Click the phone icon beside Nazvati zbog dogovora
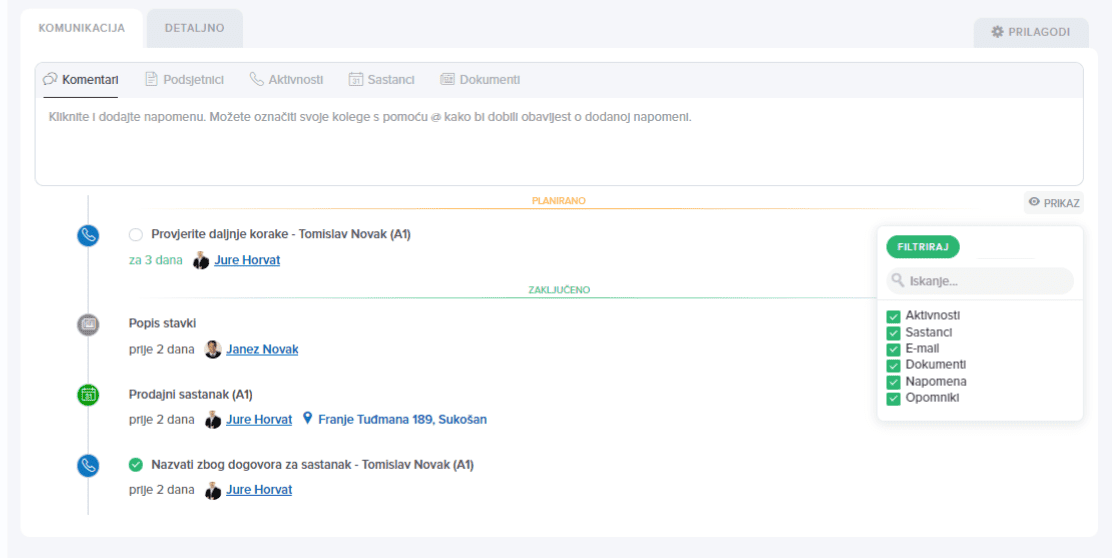Image resolution: width=1112 pixels, height=558 pixels. coord(88,465)
